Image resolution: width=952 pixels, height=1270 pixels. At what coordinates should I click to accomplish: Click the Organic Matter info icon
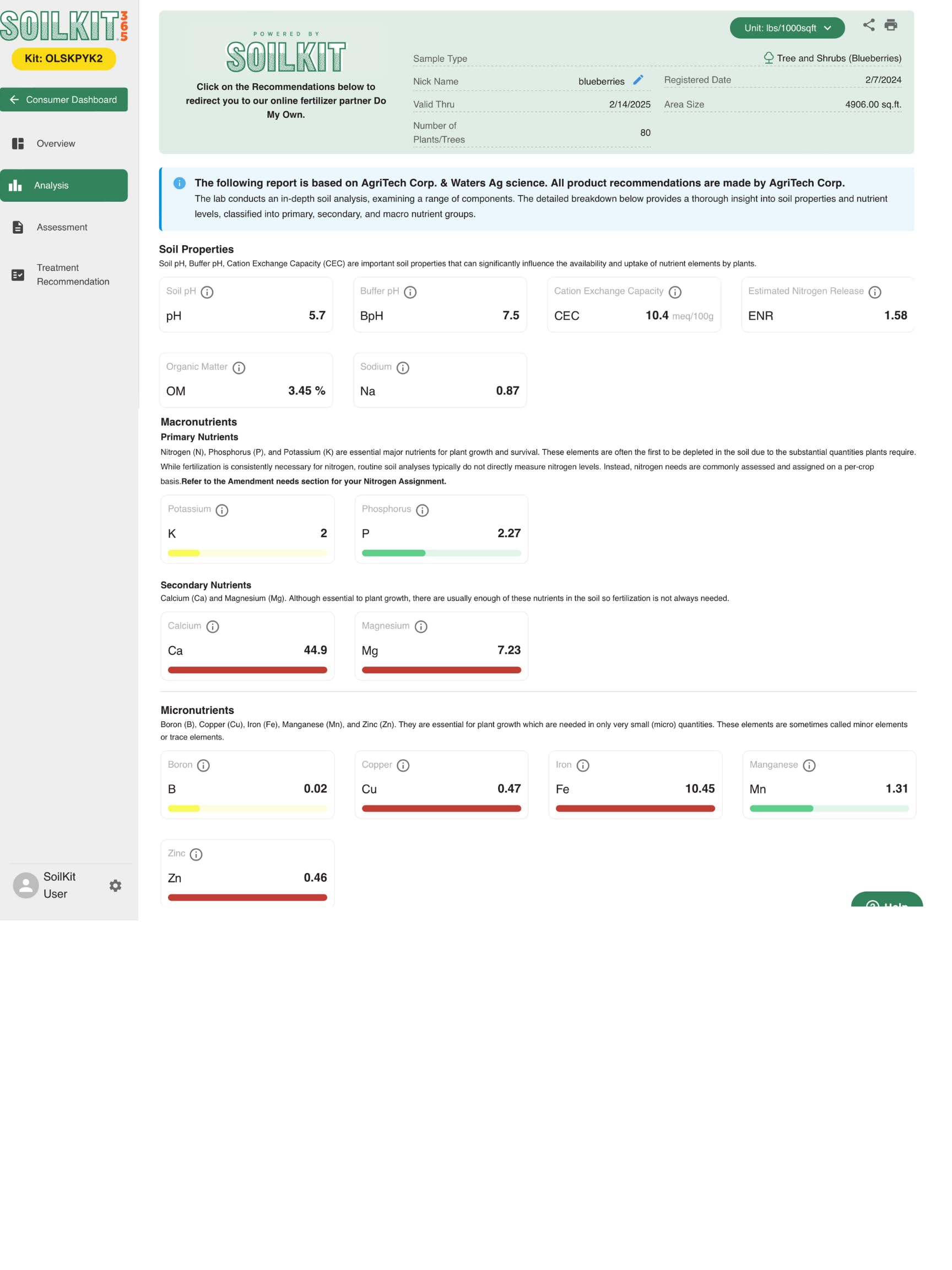point(239,368)
